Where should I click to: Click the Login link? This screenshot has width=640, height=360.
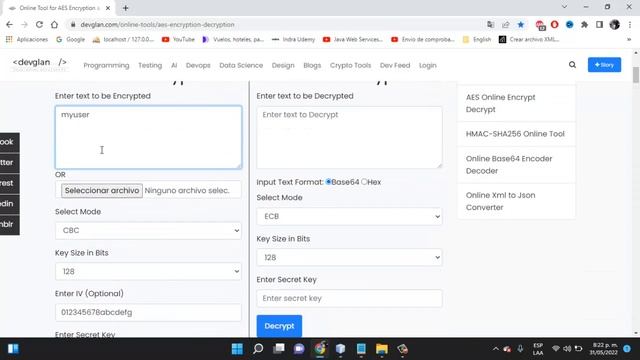click(427, 65)
